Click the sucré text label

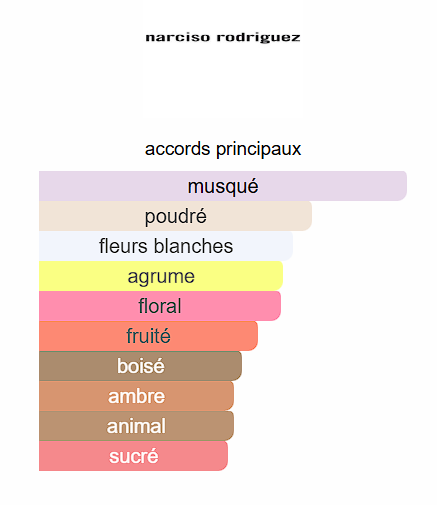point(133,456)
